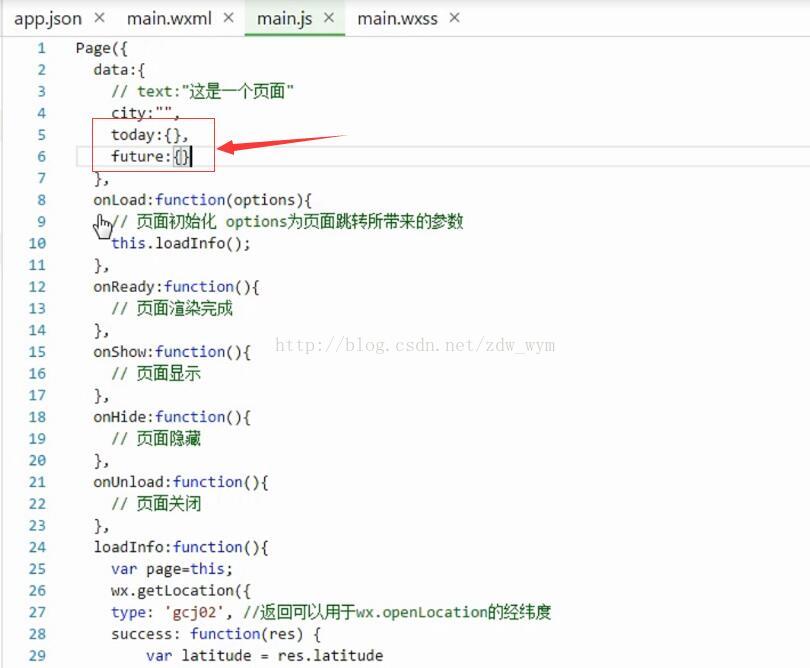Click the 'city:"",' code line
The width and height of the screenshot is (810, 668).
point(145,113)
